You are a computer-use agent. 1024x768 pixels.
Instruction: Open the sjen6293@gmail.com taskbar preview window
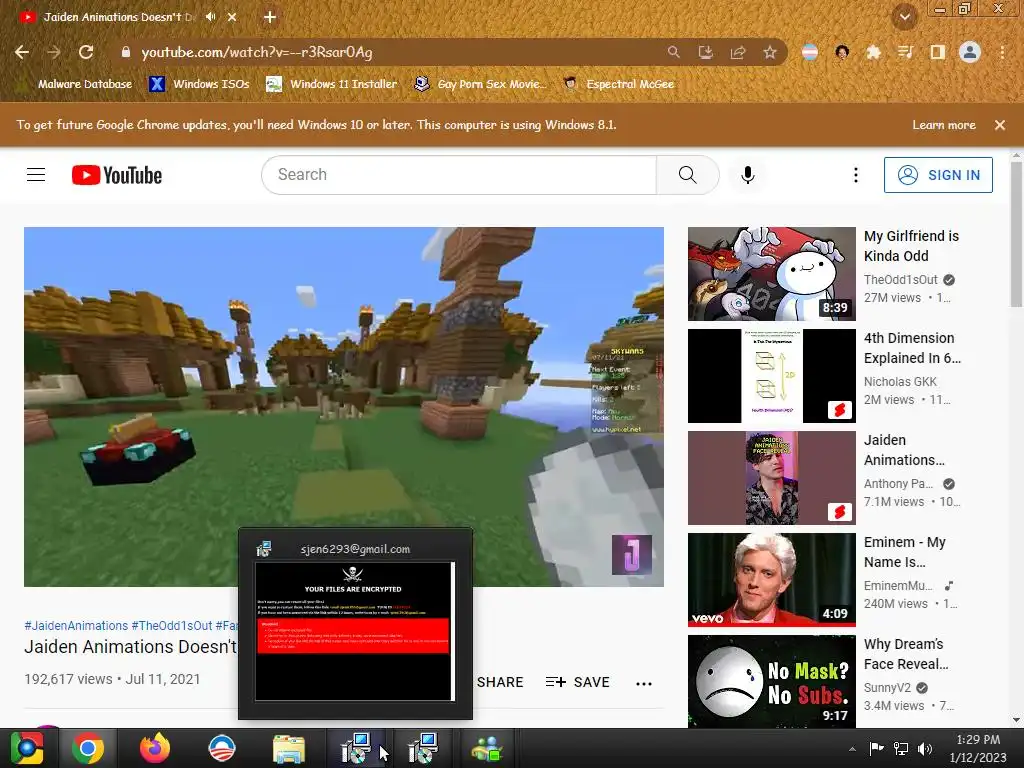pos(355,623)
